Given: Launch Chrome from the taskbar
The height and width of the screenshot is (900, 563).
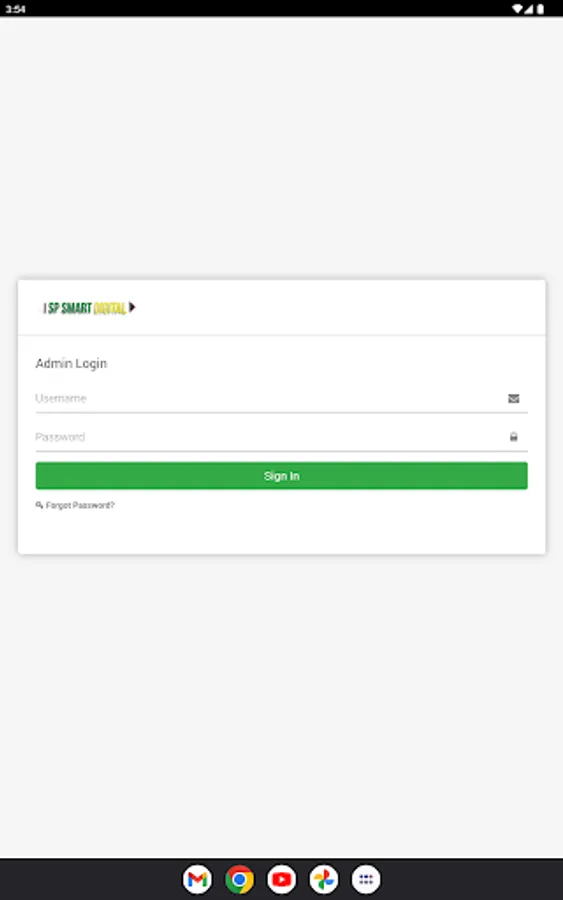Looking at the screenshot, I should pyautogui.click(x=239, y=879).
